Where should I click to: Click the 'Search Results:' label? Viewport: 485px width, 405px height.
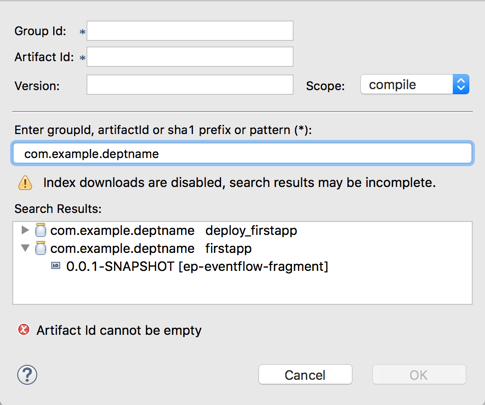click(x=58, y=209)
